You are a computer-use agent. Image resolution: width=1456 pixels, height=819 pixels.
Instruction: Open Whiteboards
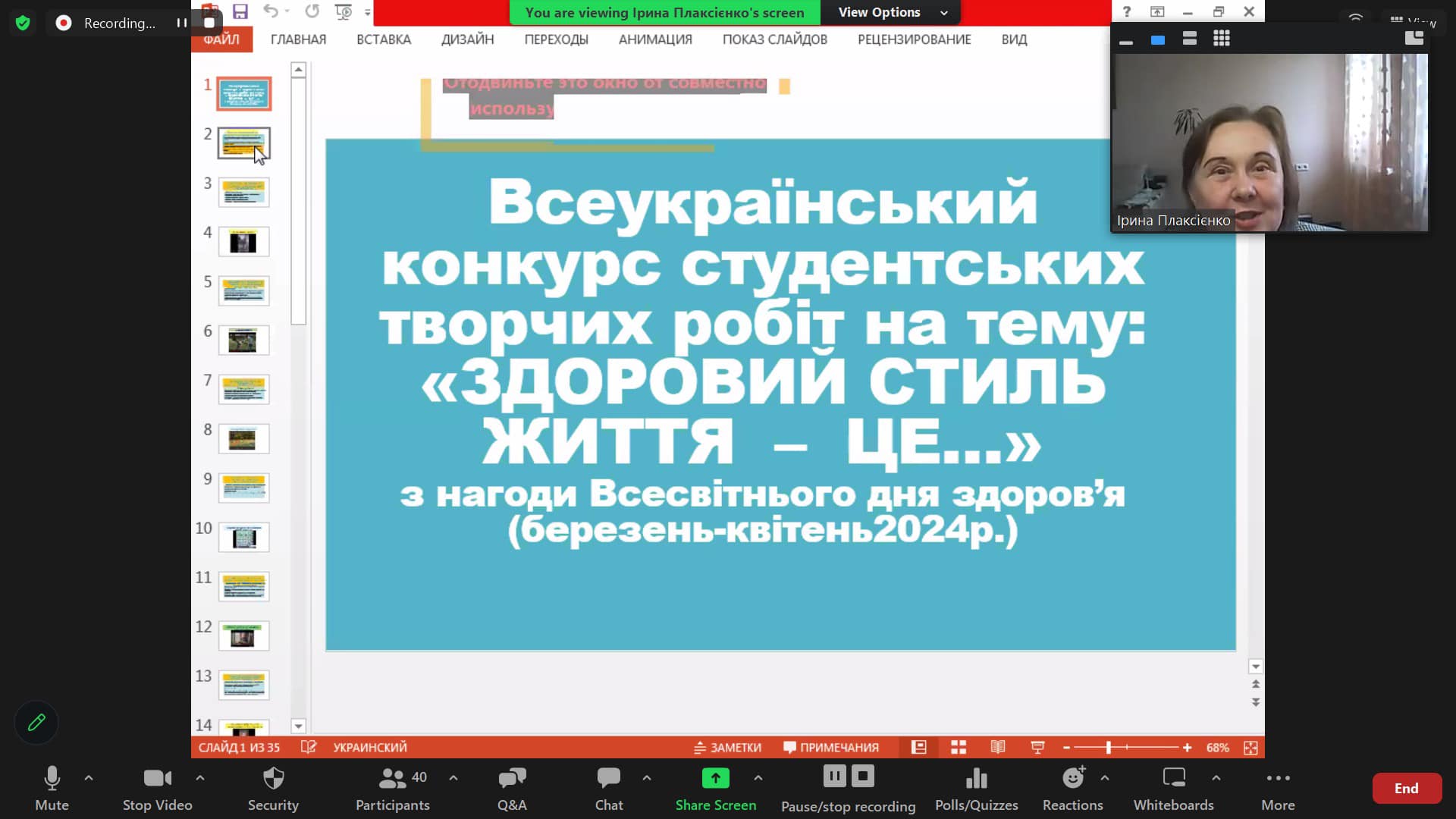coord(1174,789)
